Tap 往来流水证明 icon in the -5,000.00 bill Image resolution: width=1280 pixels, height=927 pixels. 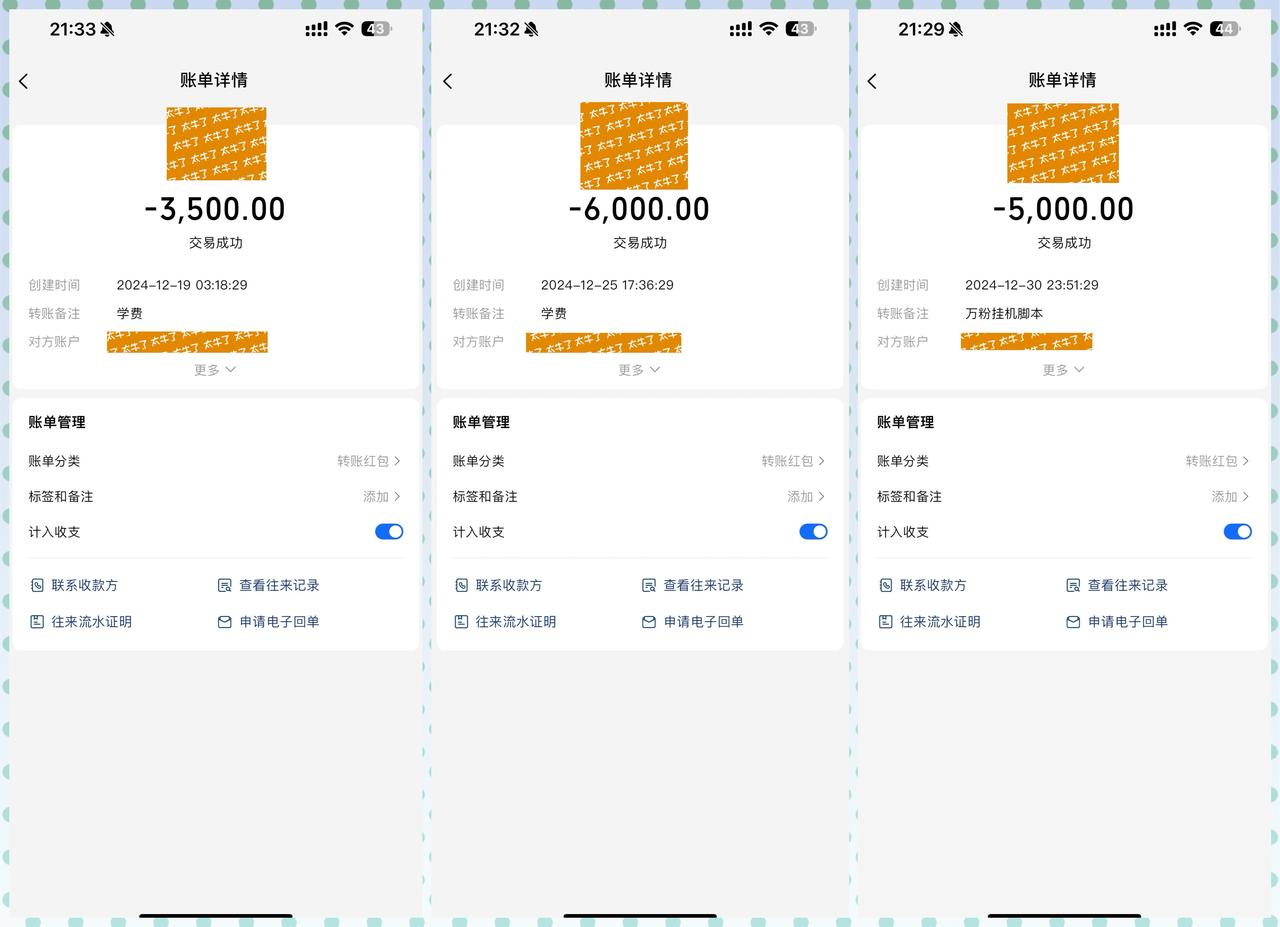(x=885, y=621)
